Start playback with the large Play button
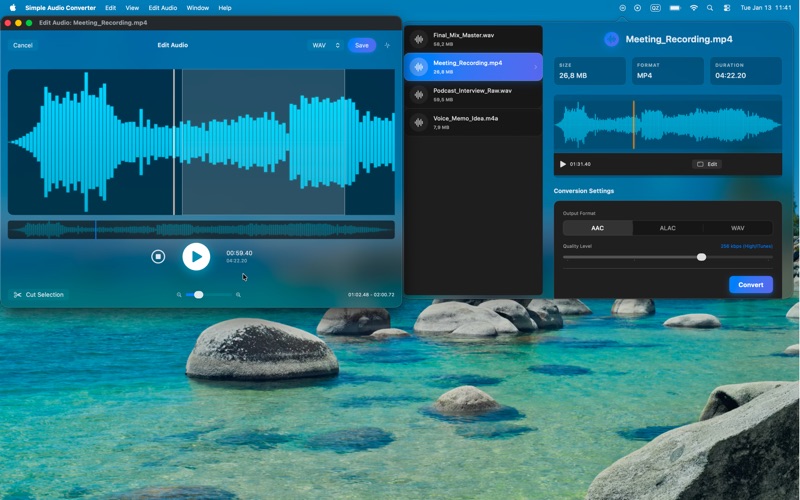This screenshot has height=500, width=800. [196, 257]
